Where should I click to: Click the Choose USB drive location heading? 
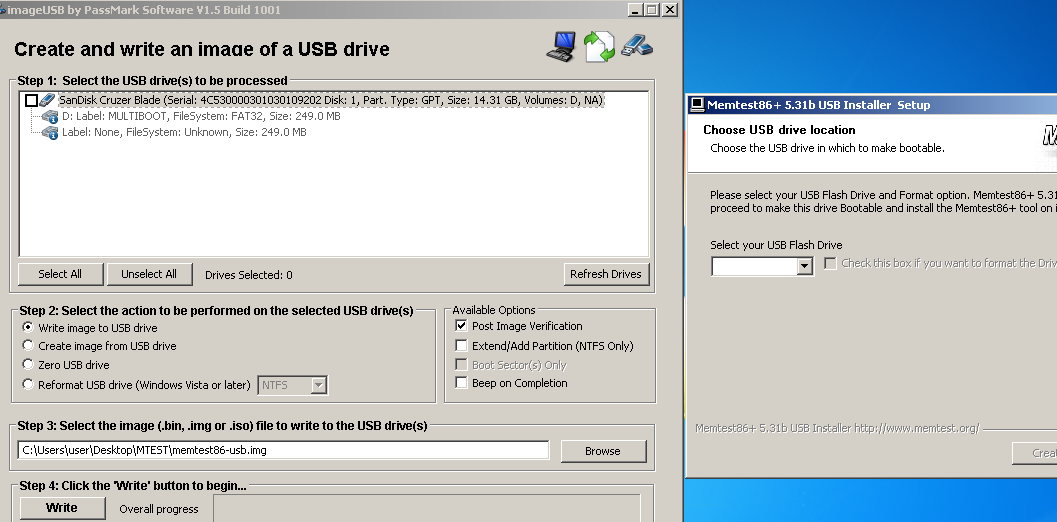779,130
